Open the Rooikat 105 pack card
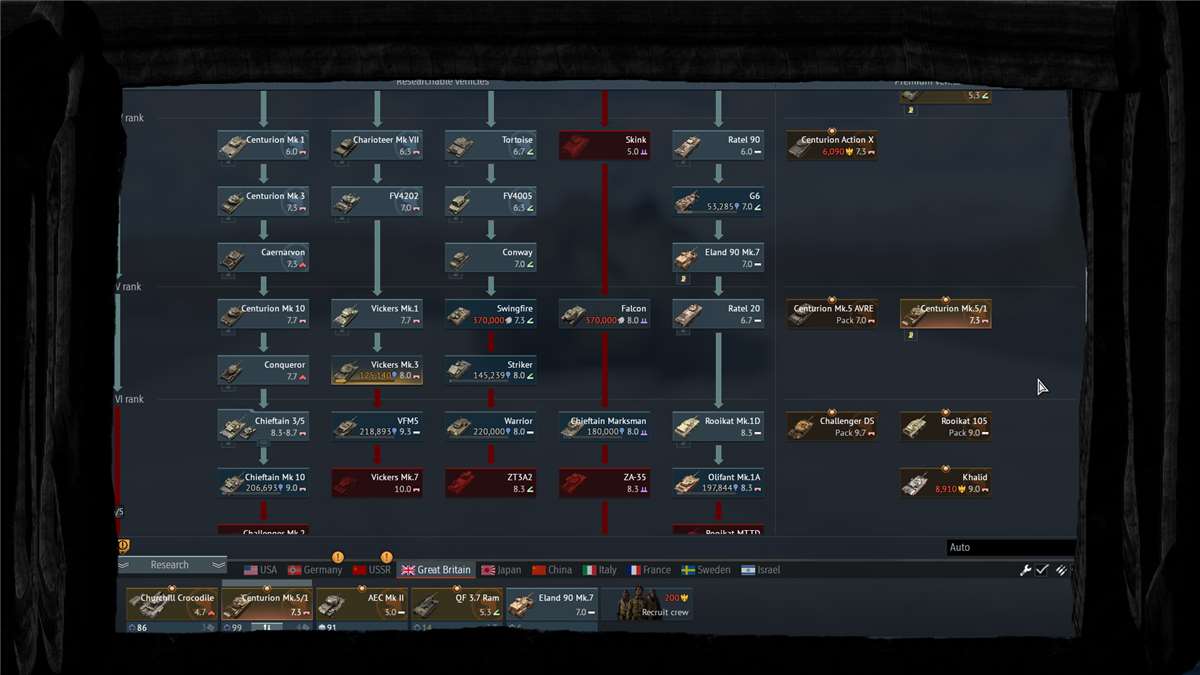1200x675 pixels. click(x=946, y=426)
